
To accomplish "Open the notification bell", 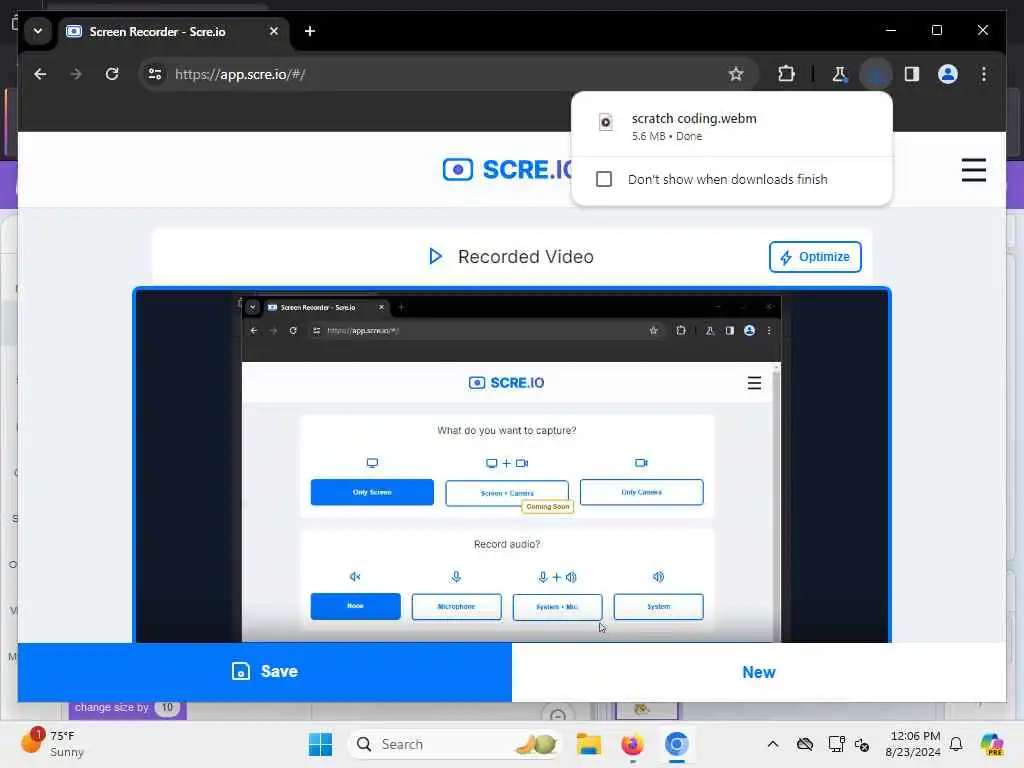I will (x=956, y=744).
